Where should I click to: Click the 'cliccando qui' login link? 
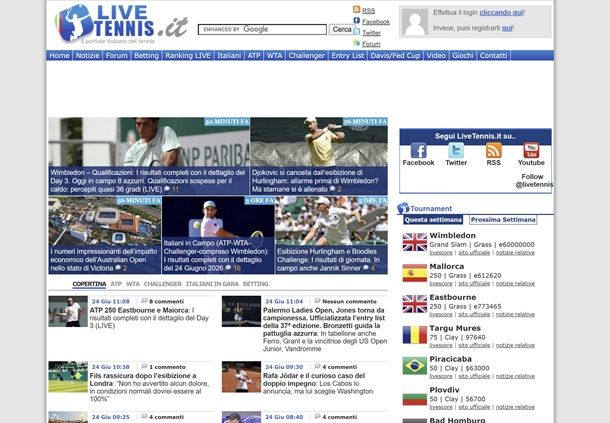501,12
